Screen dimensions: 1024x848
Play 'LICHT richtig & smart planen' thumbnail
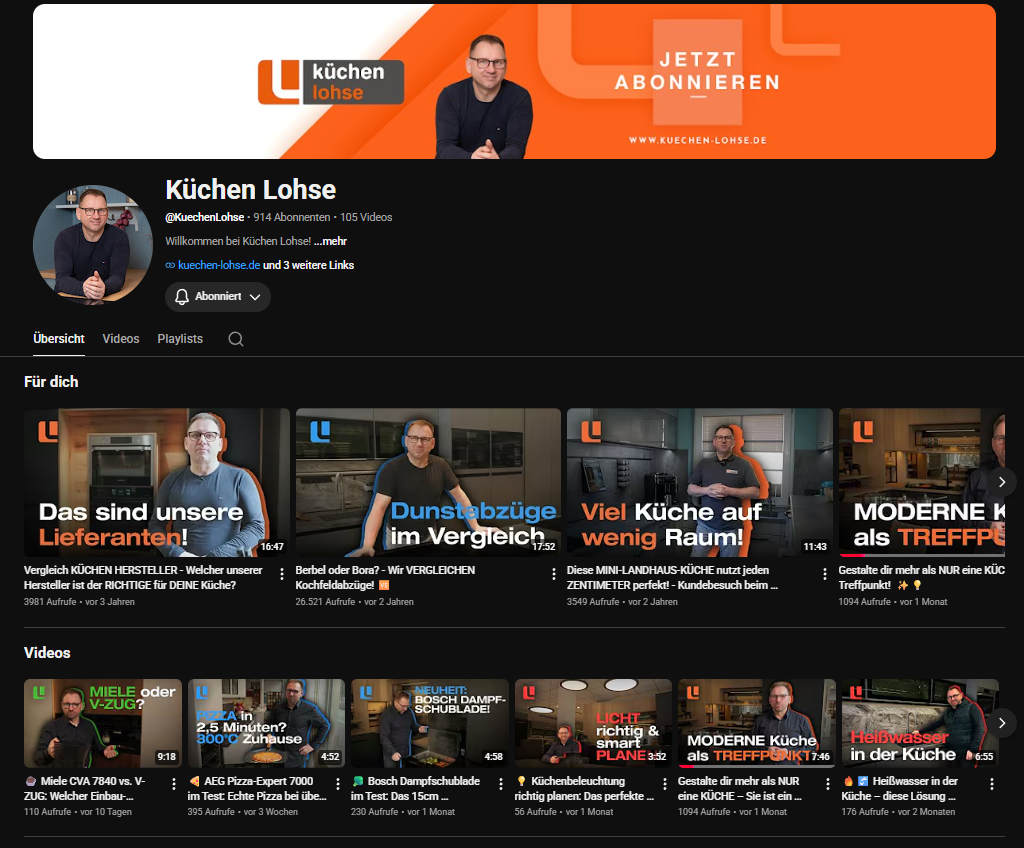coord(593,723)
